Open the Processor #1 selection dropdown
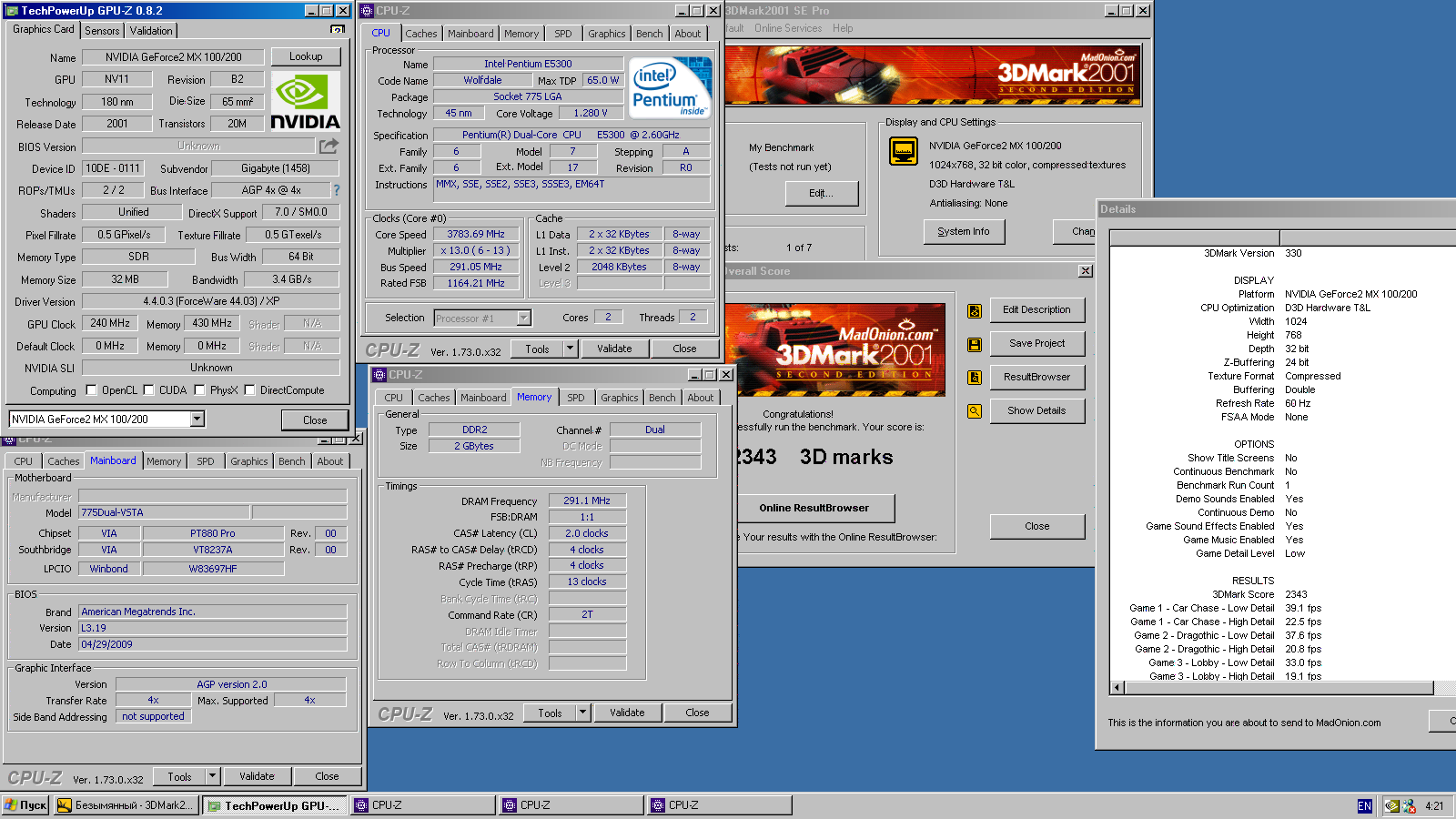 524,318
